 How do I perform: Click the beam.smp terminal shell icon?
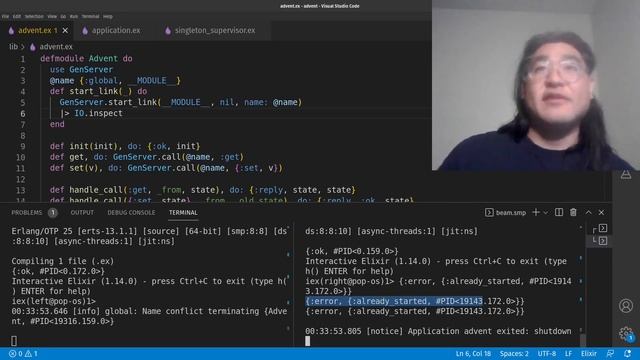(x=489, y=212)
